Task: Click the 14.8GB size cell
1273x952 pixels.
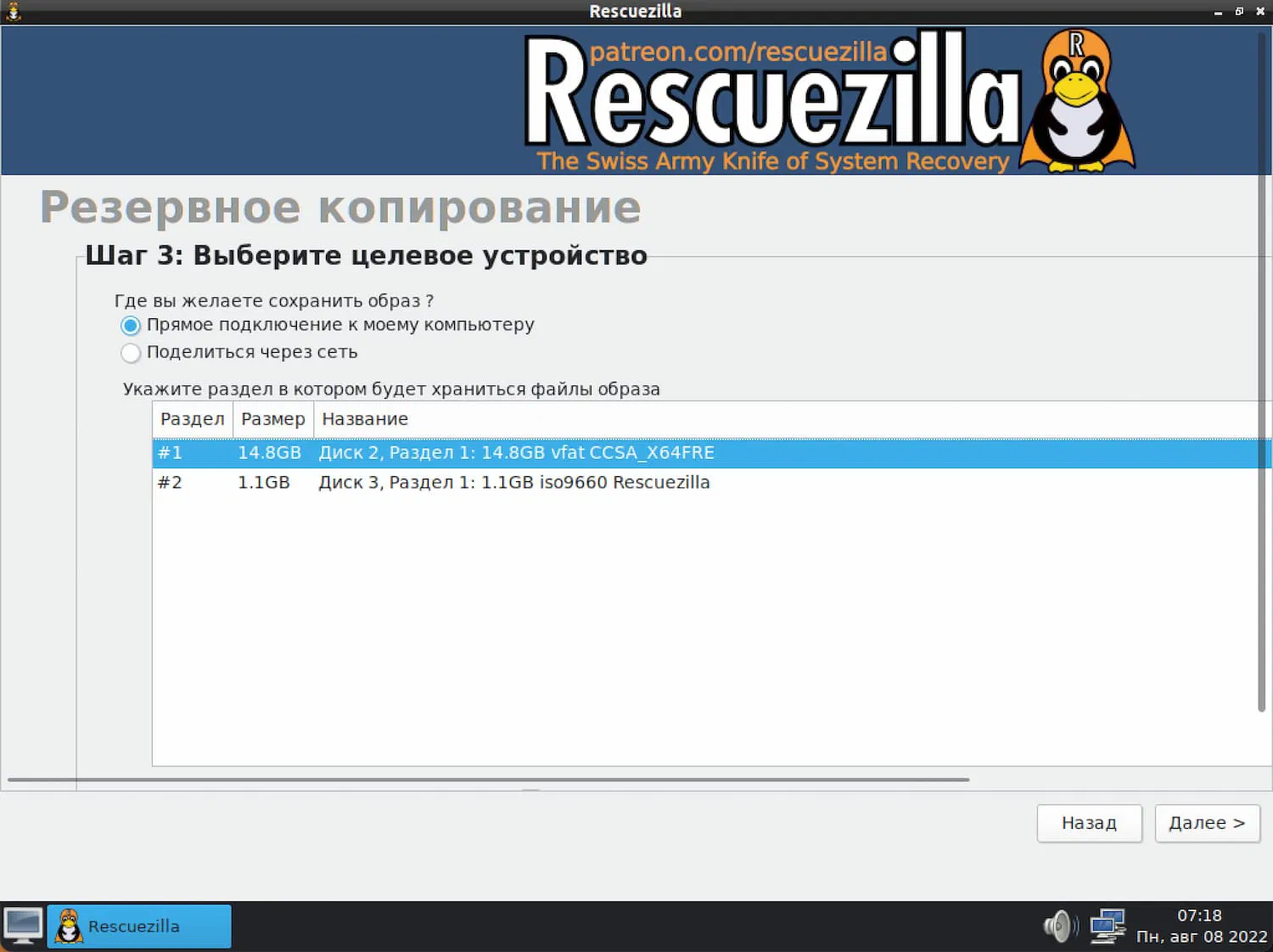Action: [269, 453]
